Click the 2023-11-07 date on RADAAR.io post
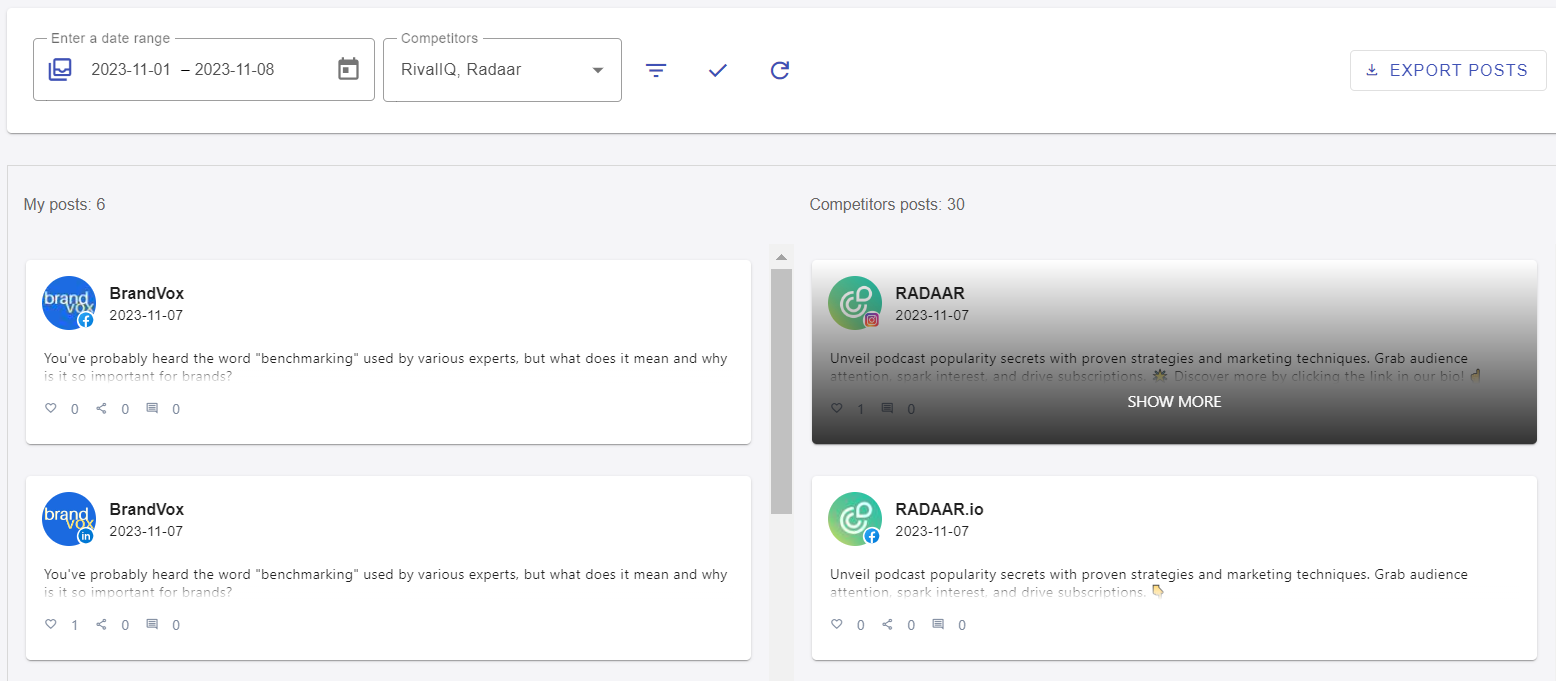This screenshot has height=681, width=1556. (932, 531)
